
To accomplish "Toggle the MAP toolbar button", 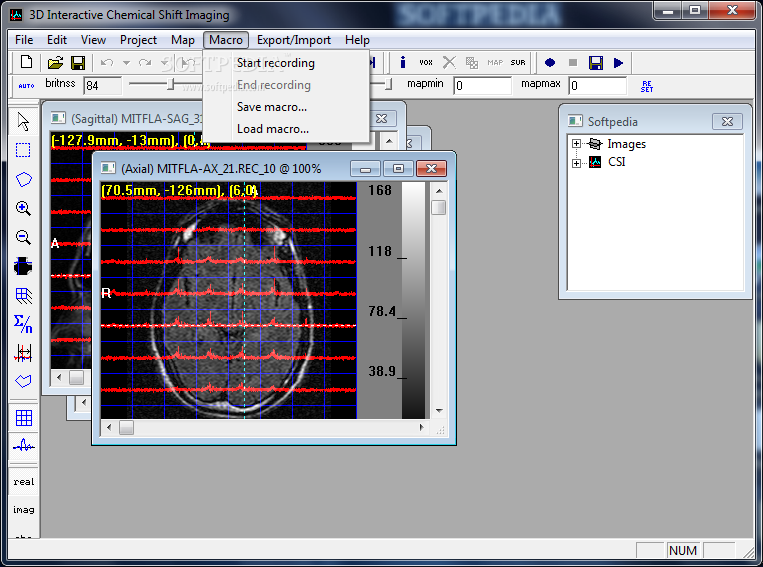I will click(x=495, y=62).
